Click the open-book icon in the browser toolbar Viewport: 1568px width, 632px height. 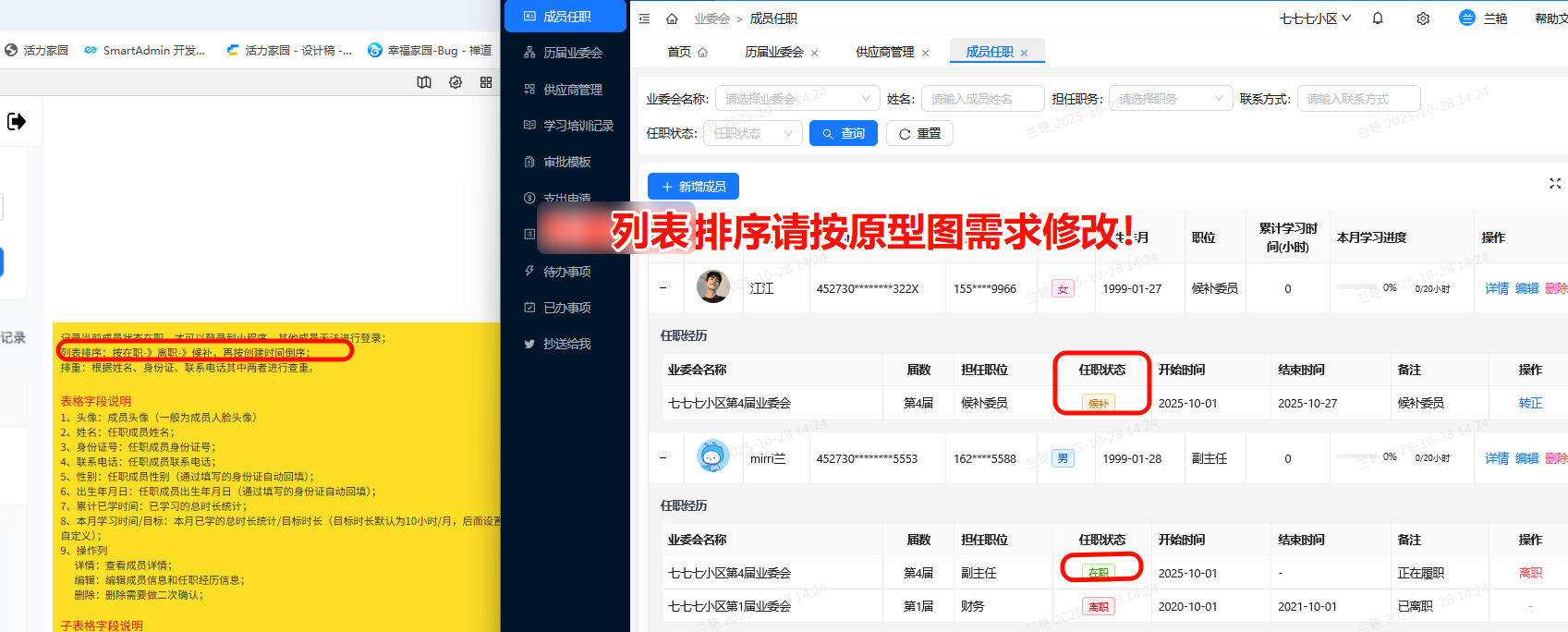pos(424,82)
